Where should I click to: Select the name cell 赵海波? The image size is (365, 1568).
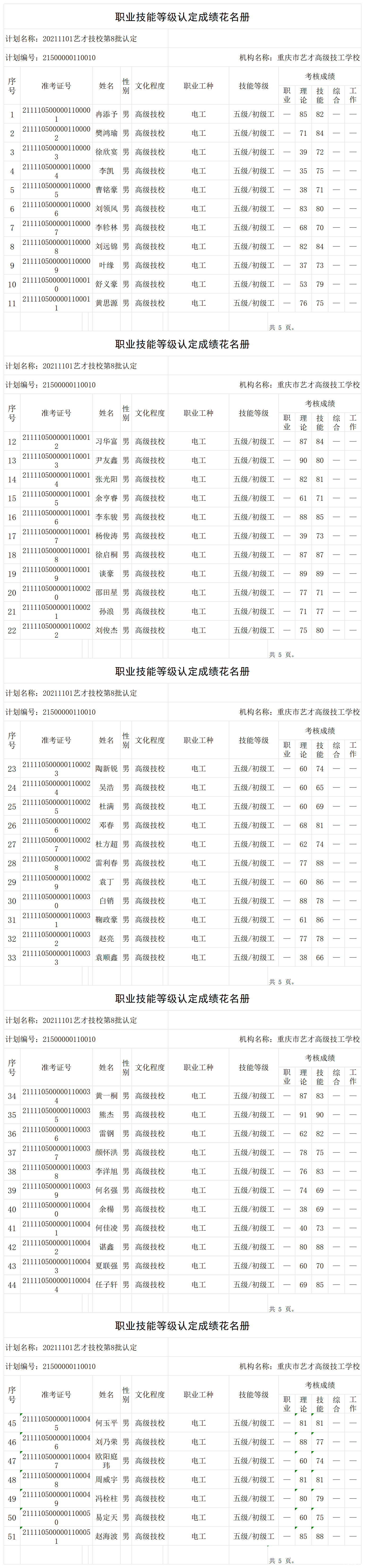coord(106,1536)
